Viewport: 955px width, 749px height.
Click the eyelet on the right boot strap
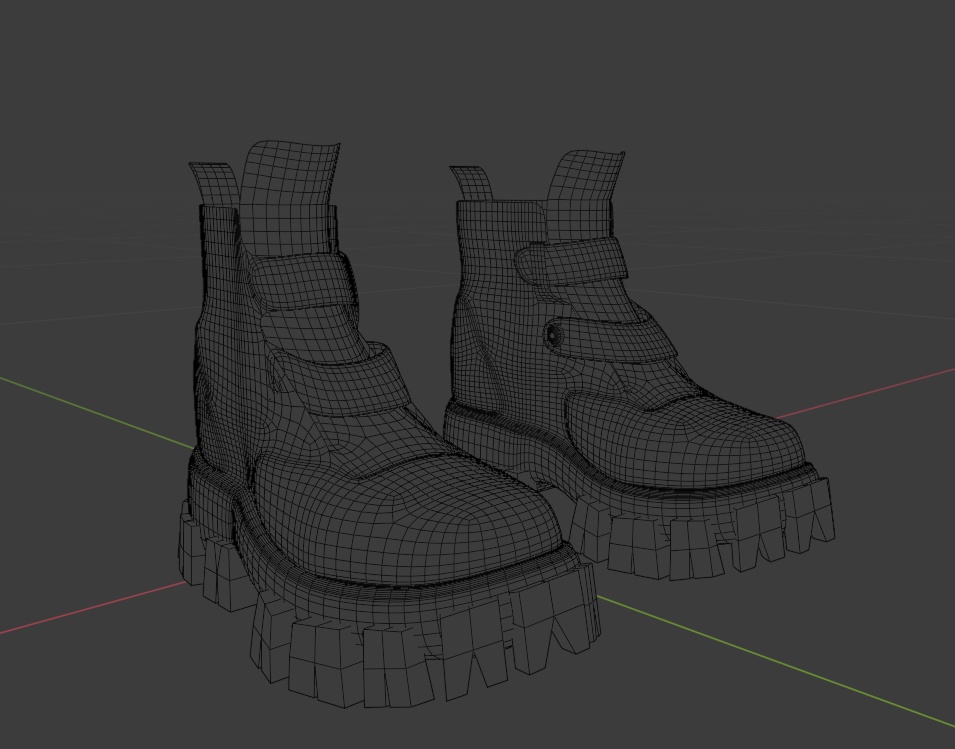pyautogui.click(x=551, y=333)
